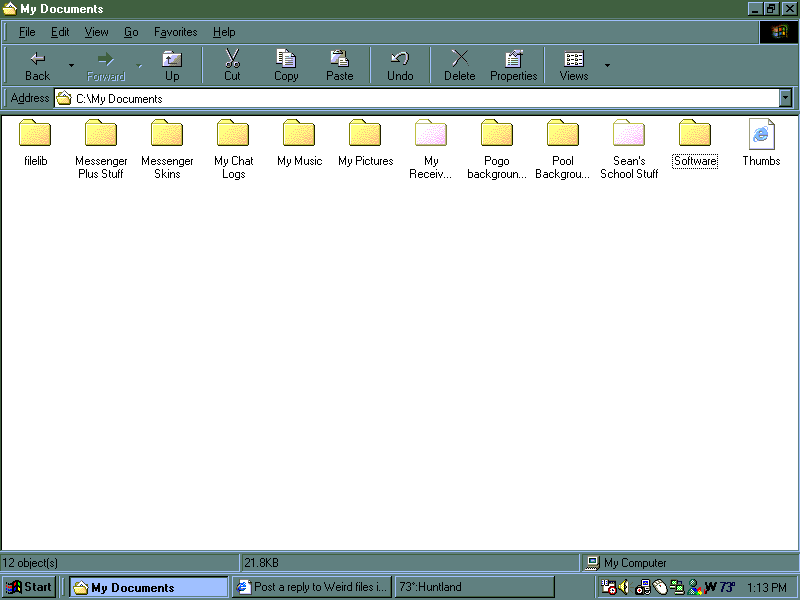
Task: Open the Back history dropdown arrow
Action: pos(71,66)
